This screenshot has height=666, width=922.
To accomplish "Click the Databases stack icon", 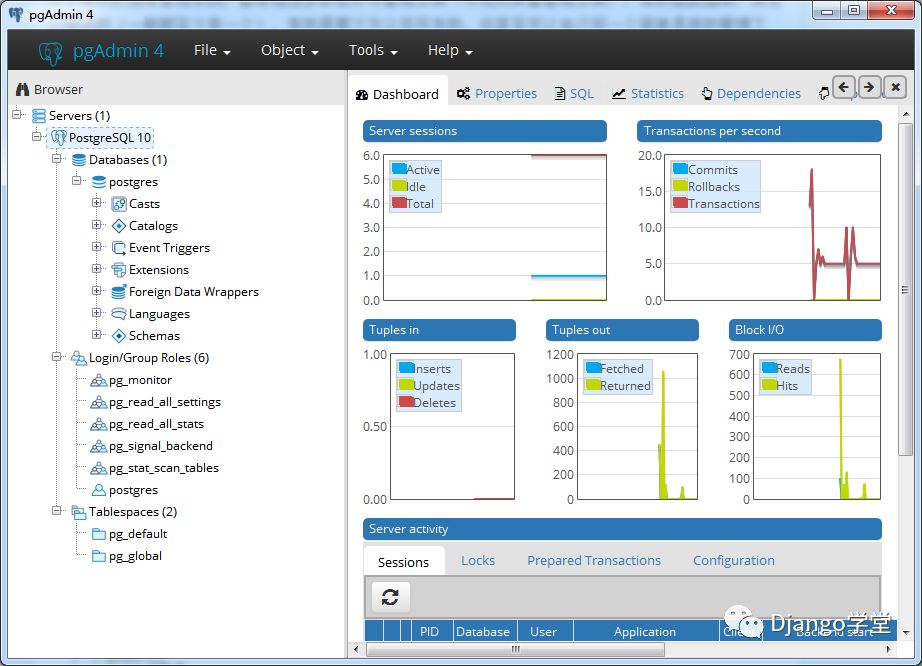I will click(79, 160).
